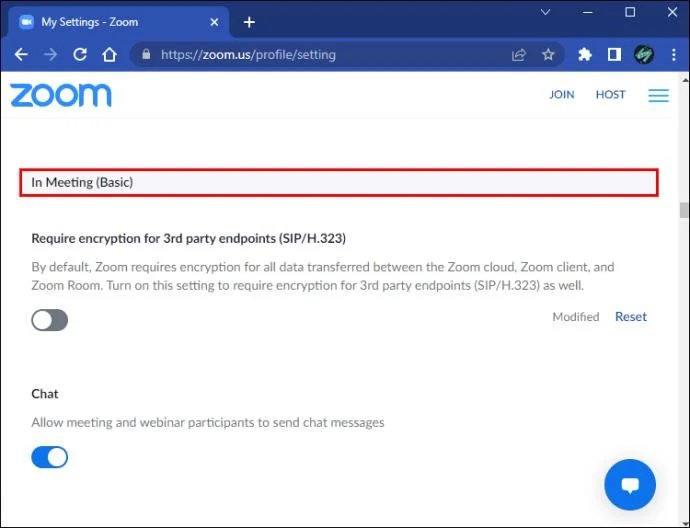Click the Zoom logo
Viewport: 690px width, 528px height.
61,95
